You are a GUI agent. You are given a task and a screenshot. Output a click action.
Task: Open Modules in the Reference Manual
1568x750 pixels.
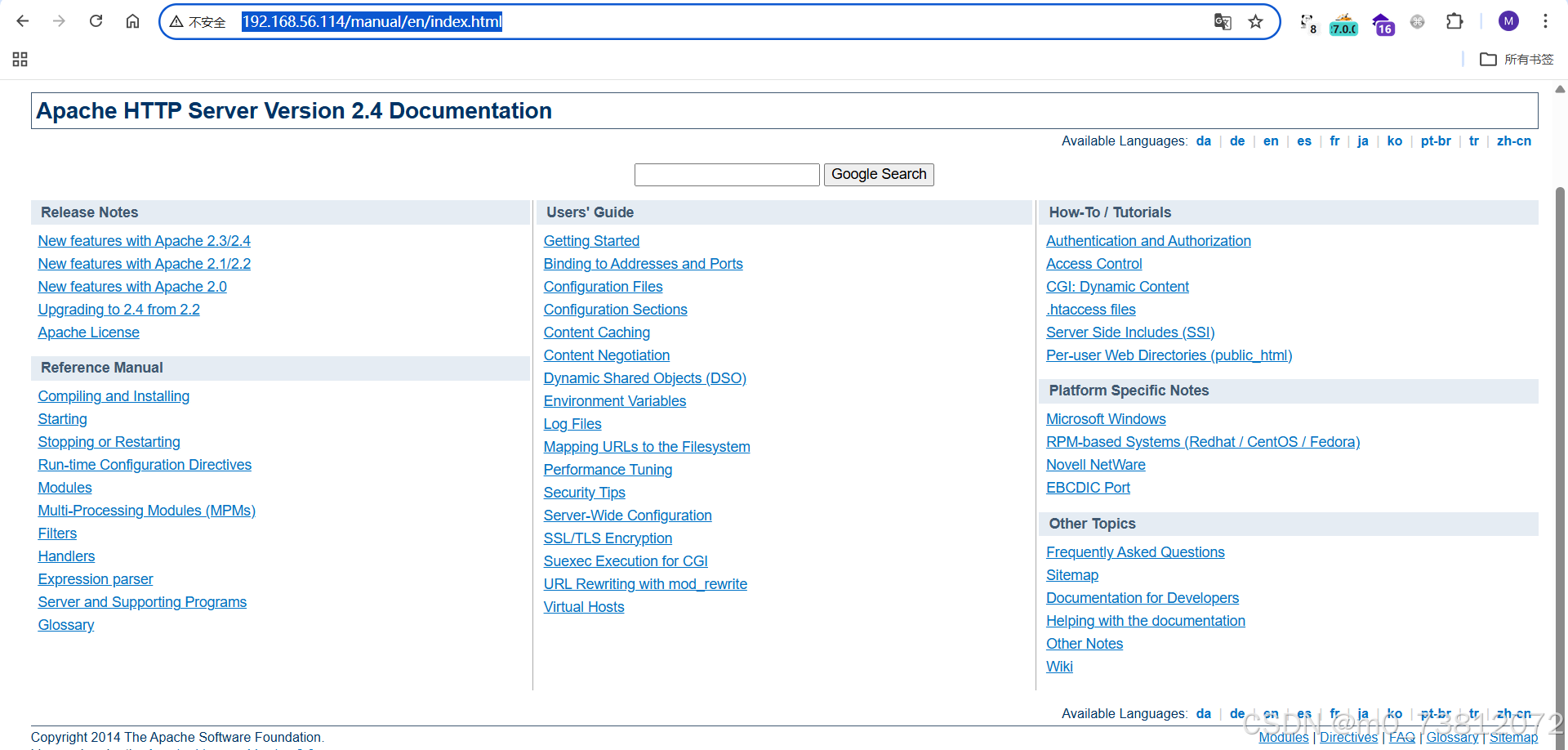[65, 488]
